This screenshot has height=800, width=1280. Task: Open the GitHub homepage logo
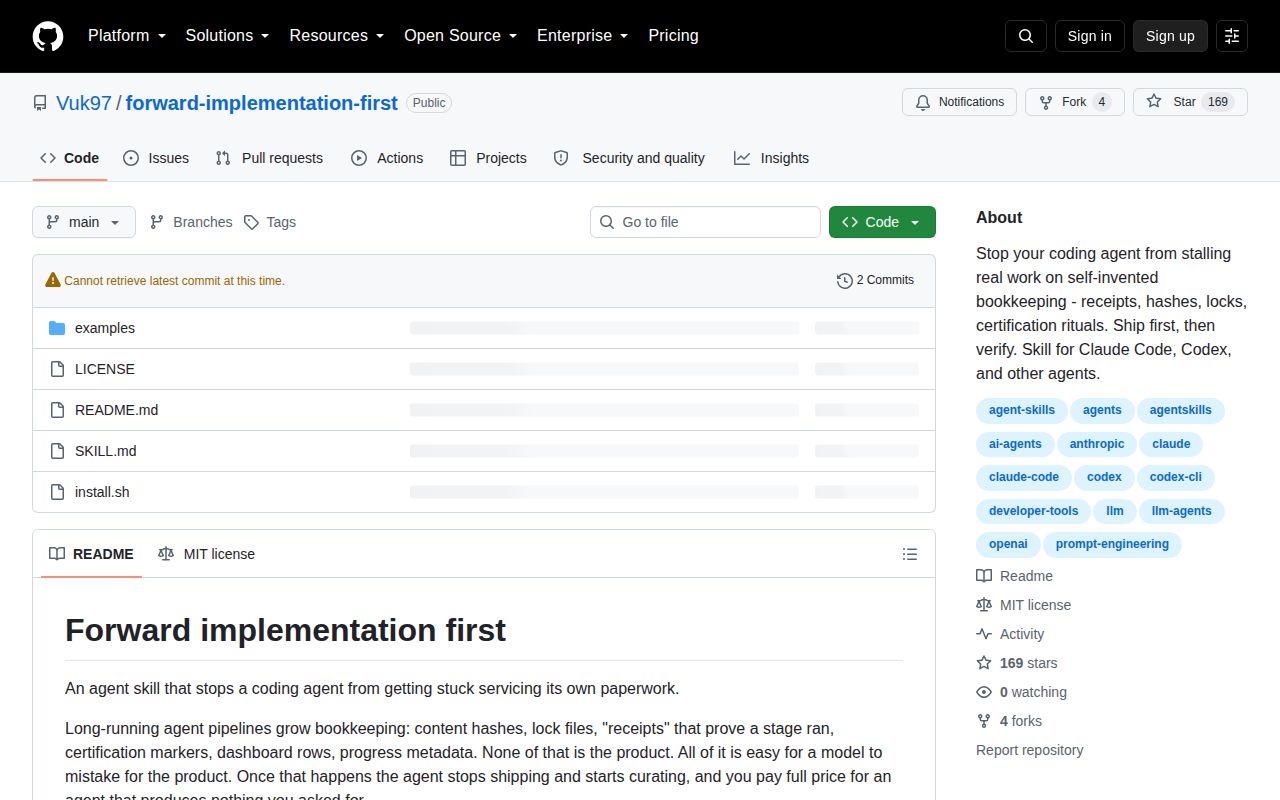point(48,36)
